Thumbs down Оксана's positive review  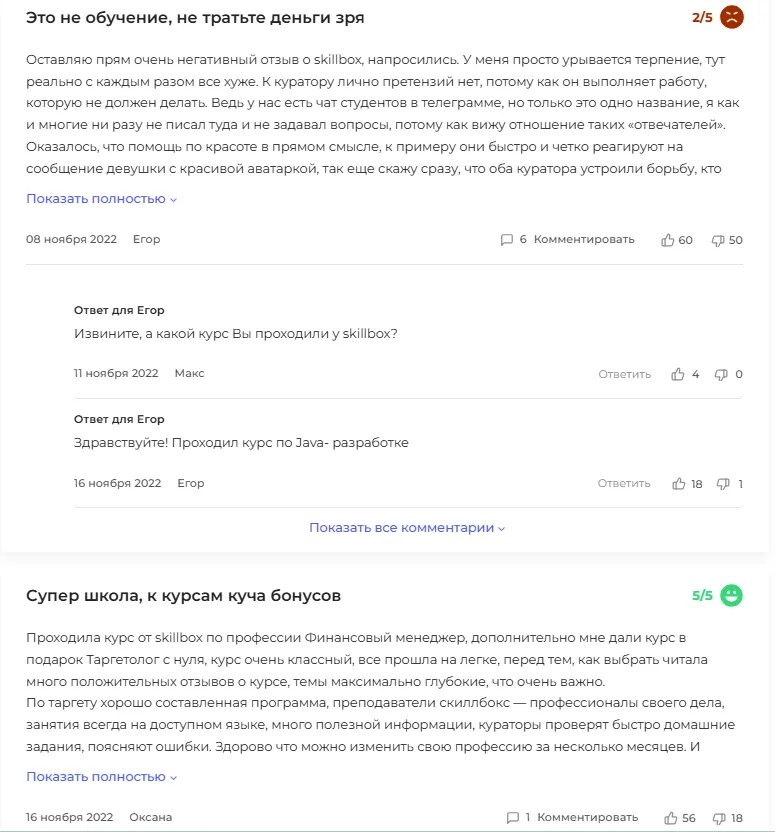(x=719, y=818)
